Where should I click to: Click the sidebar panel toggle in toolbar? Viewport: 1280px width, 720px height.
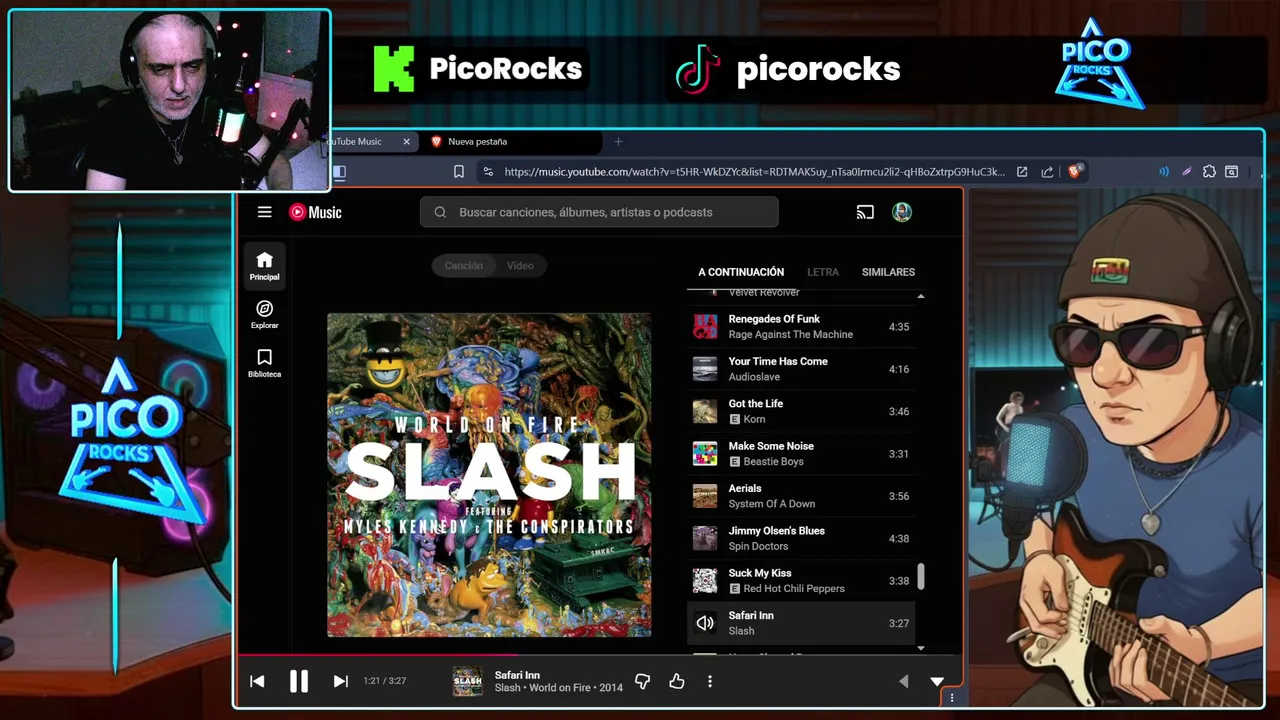(x=339, y=172)
